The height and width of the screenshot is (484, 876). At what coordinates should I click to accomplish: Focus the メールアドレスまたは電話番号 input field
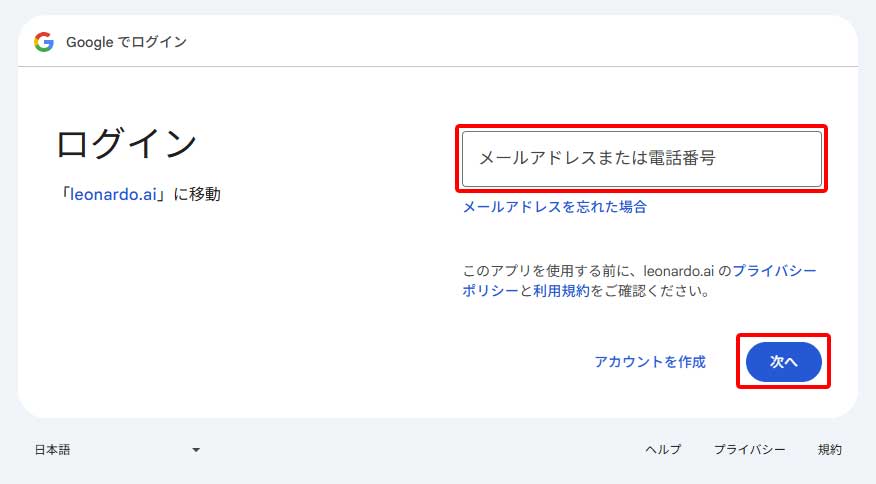pyautogui.click(x=641, y=158)
